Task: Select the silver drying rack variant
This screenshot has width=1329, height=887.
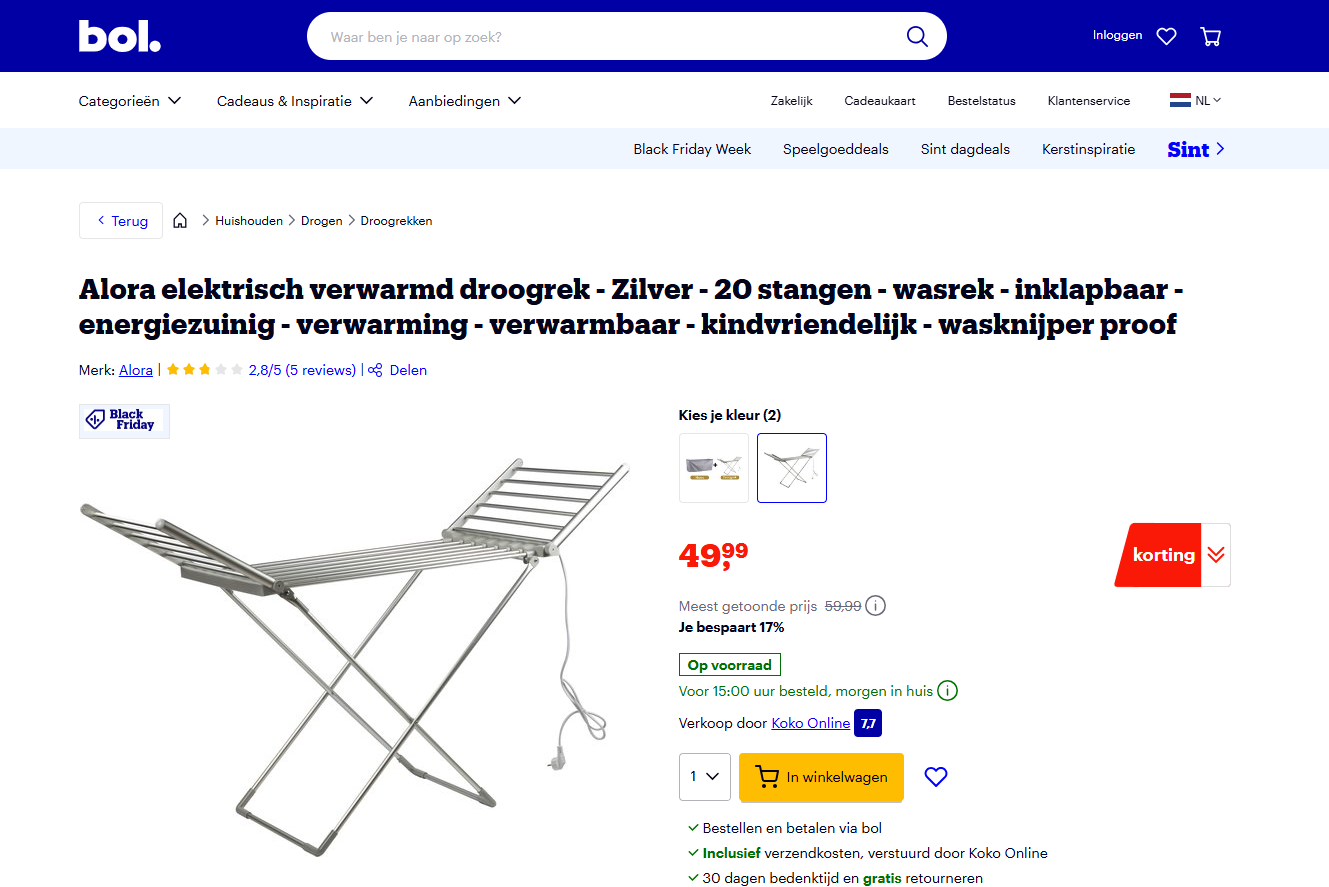Action: coord(792,468)
